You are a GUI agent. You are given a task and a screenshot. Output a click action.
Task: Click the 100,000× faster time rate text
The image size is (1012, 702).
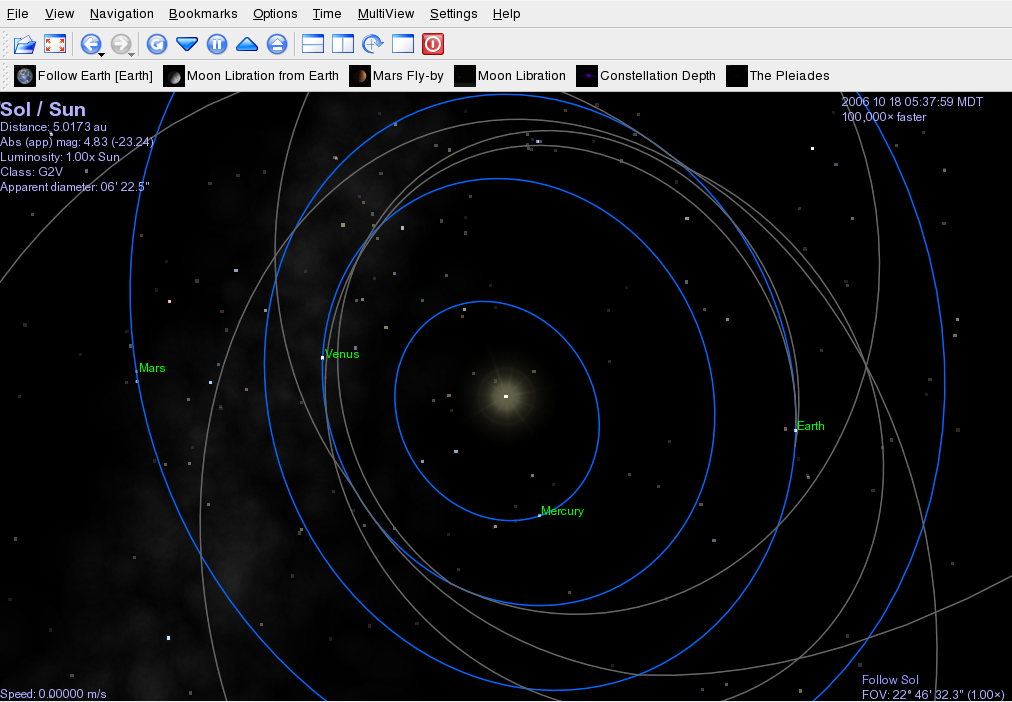(x=884, y=117)
